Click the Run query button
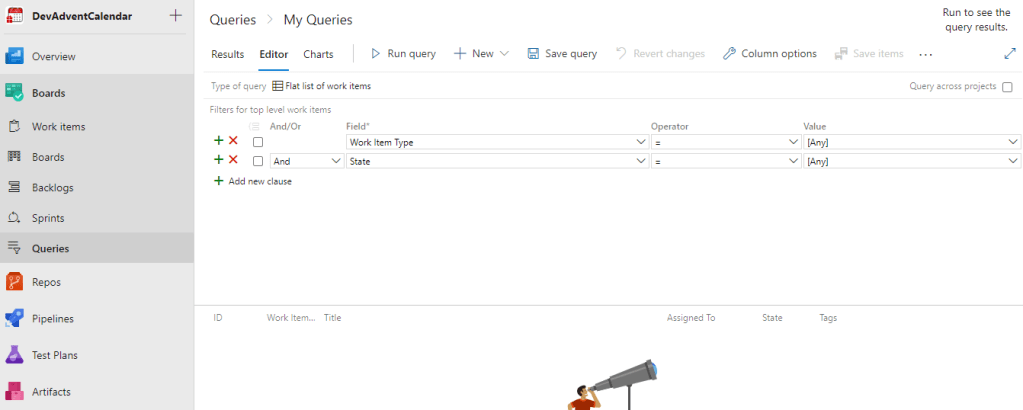1023x410 pixels. click(403, 54)
